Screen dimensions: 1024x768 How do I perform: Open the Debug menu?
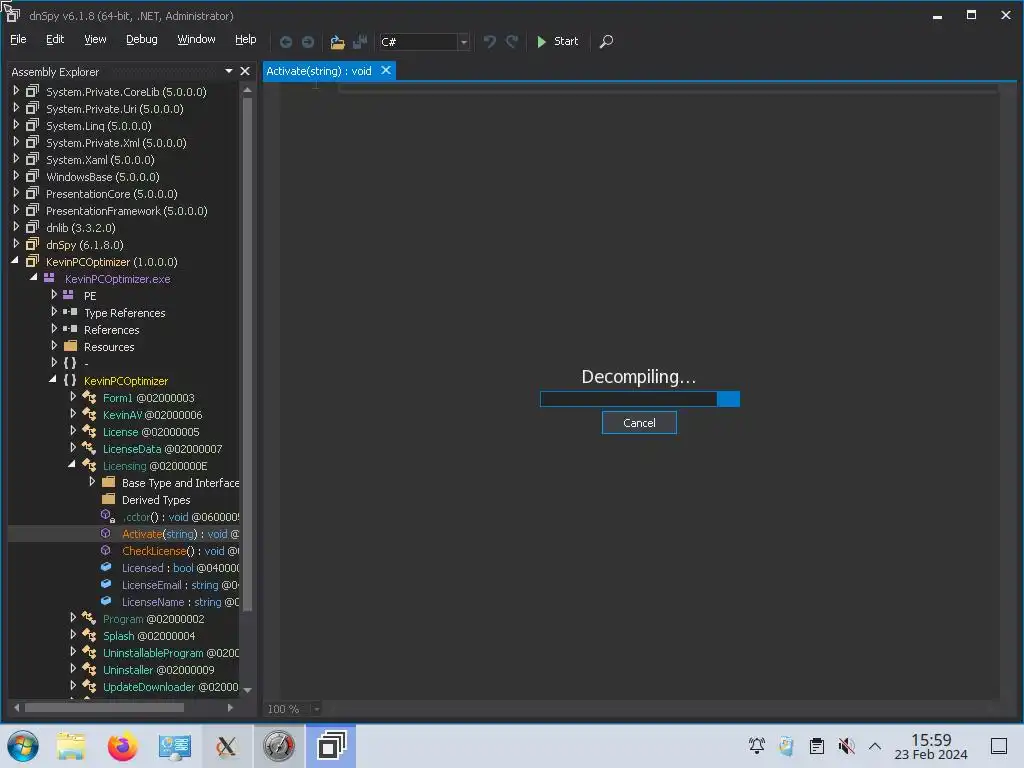click(142, 39)
